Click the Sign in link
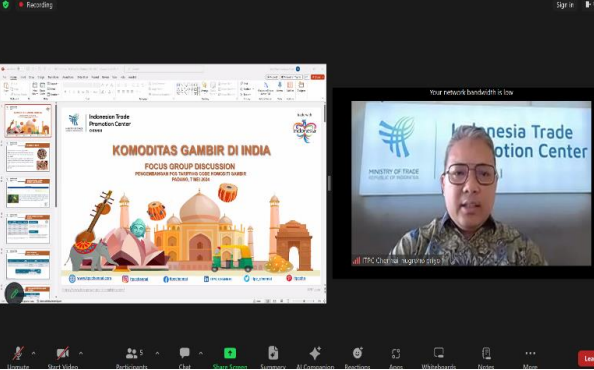 point(565,5)
